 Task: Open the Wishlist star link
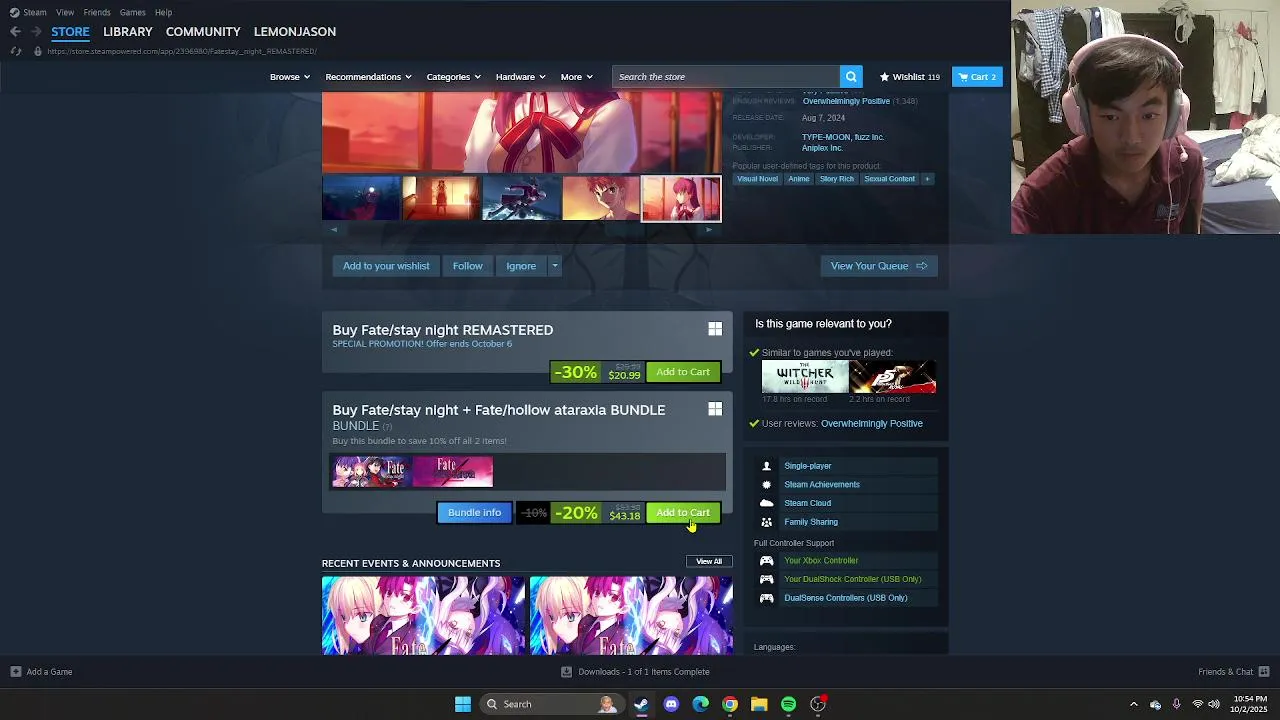[909, 77]
